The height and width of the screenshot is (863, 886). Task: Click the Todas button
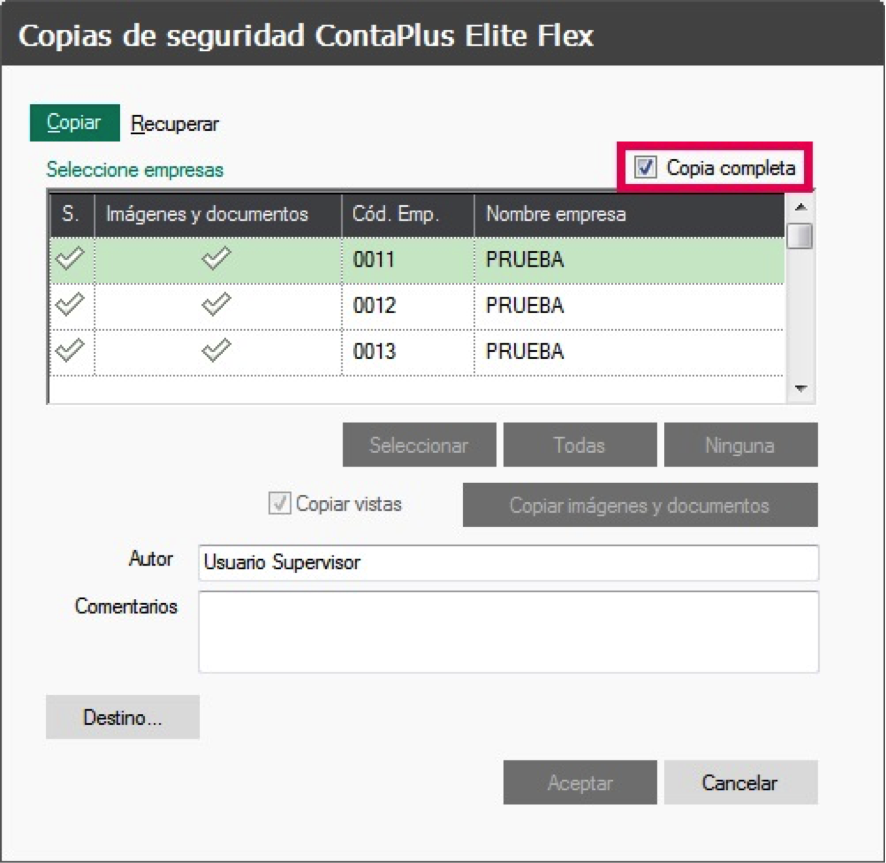pos(580,445)
